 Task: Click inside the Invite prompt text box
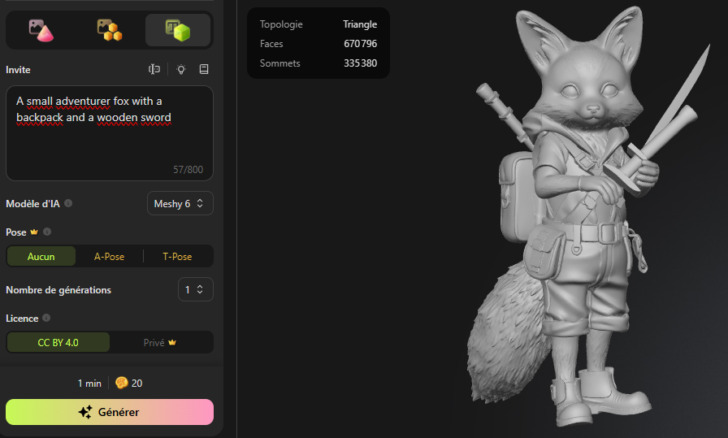click(110, 133)
